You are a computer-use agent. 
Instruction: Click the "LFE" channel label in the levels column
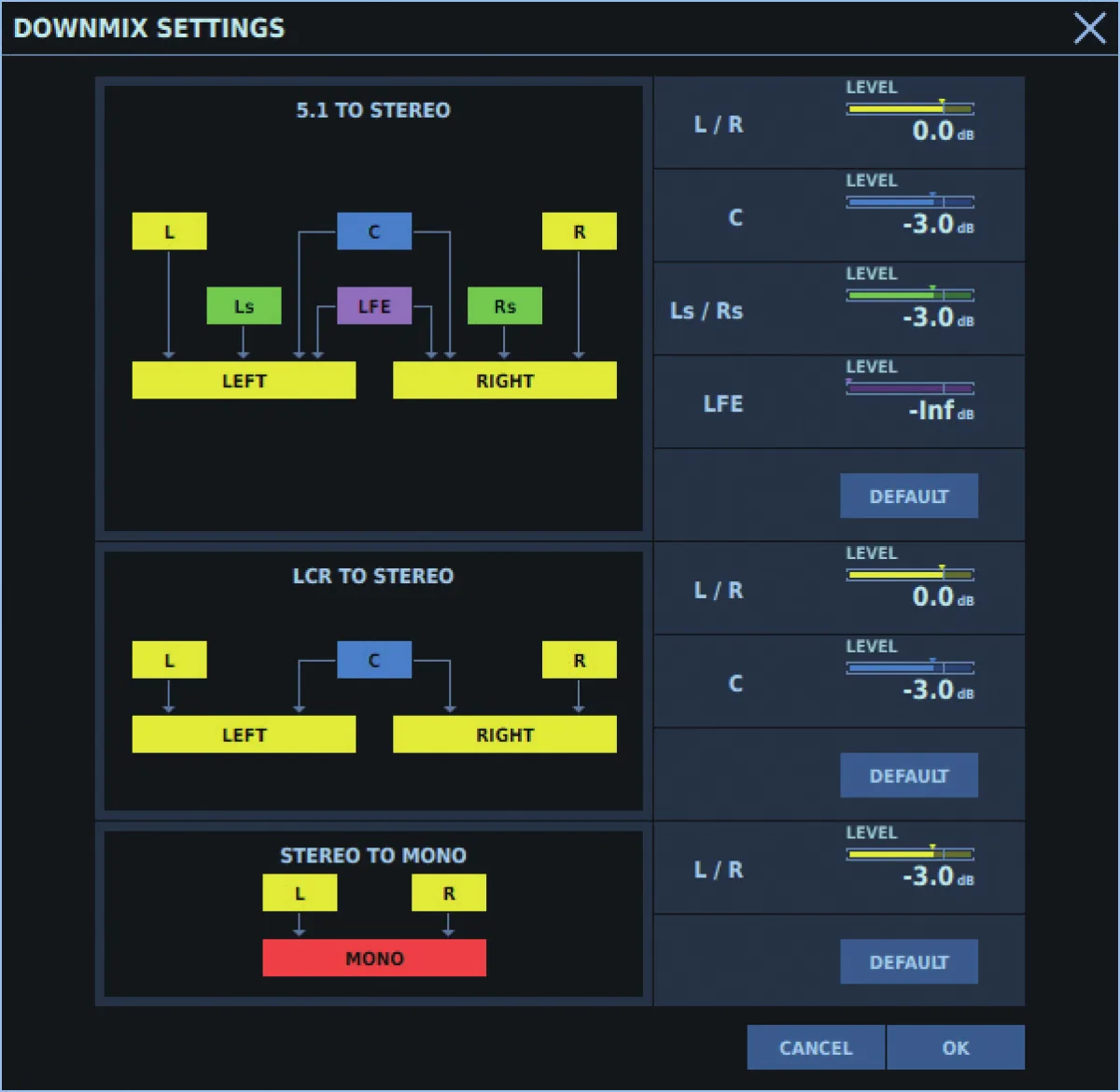(x=723, y=404)
